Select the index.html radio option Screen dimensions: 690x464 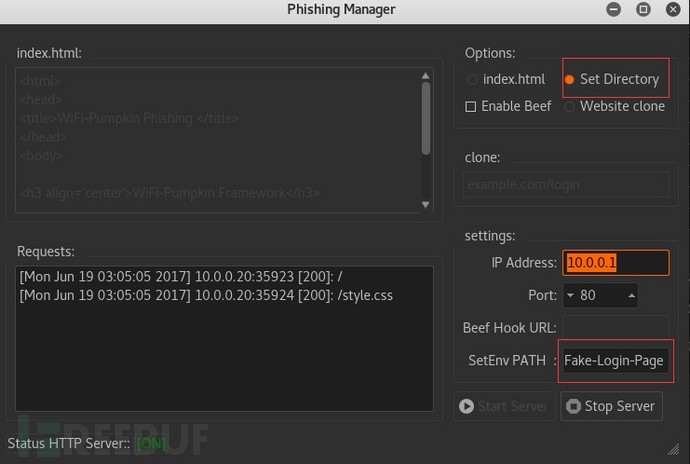click(472, 80)
